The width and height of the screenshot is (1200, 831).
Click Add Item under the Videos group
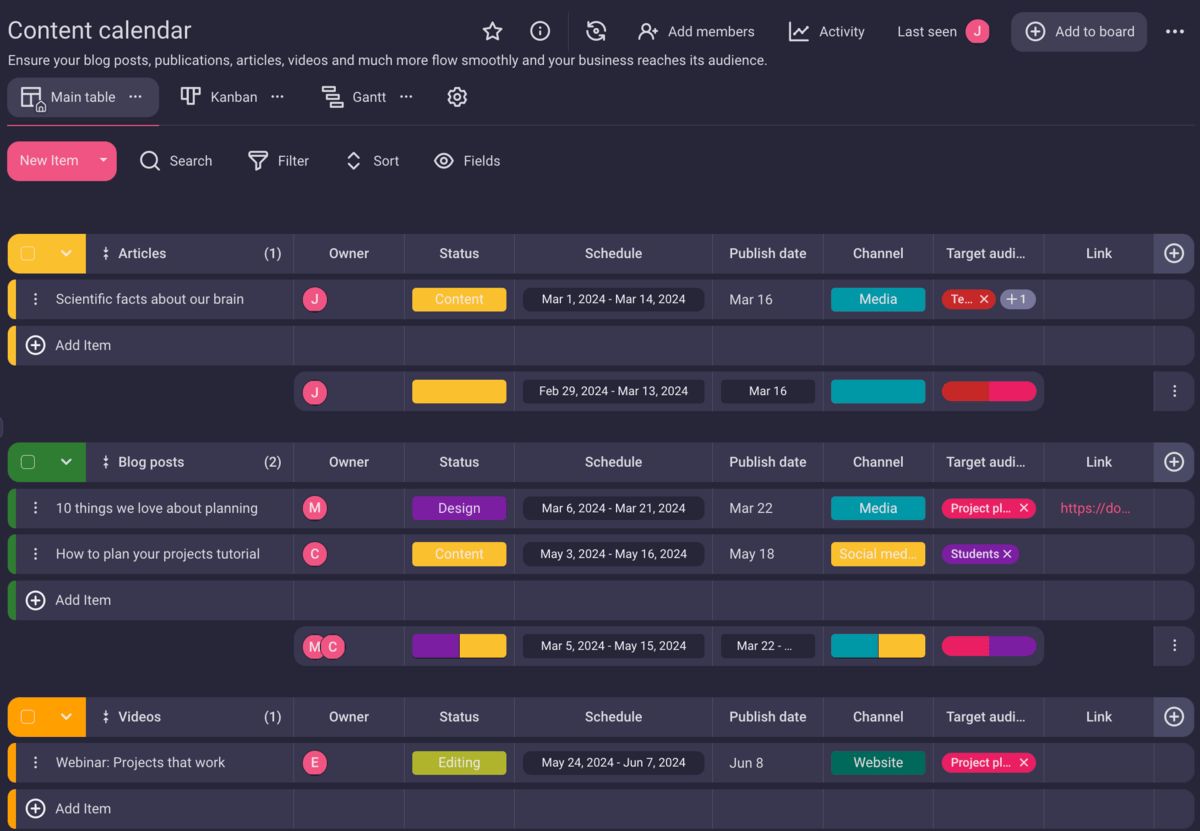coord(68,808)
